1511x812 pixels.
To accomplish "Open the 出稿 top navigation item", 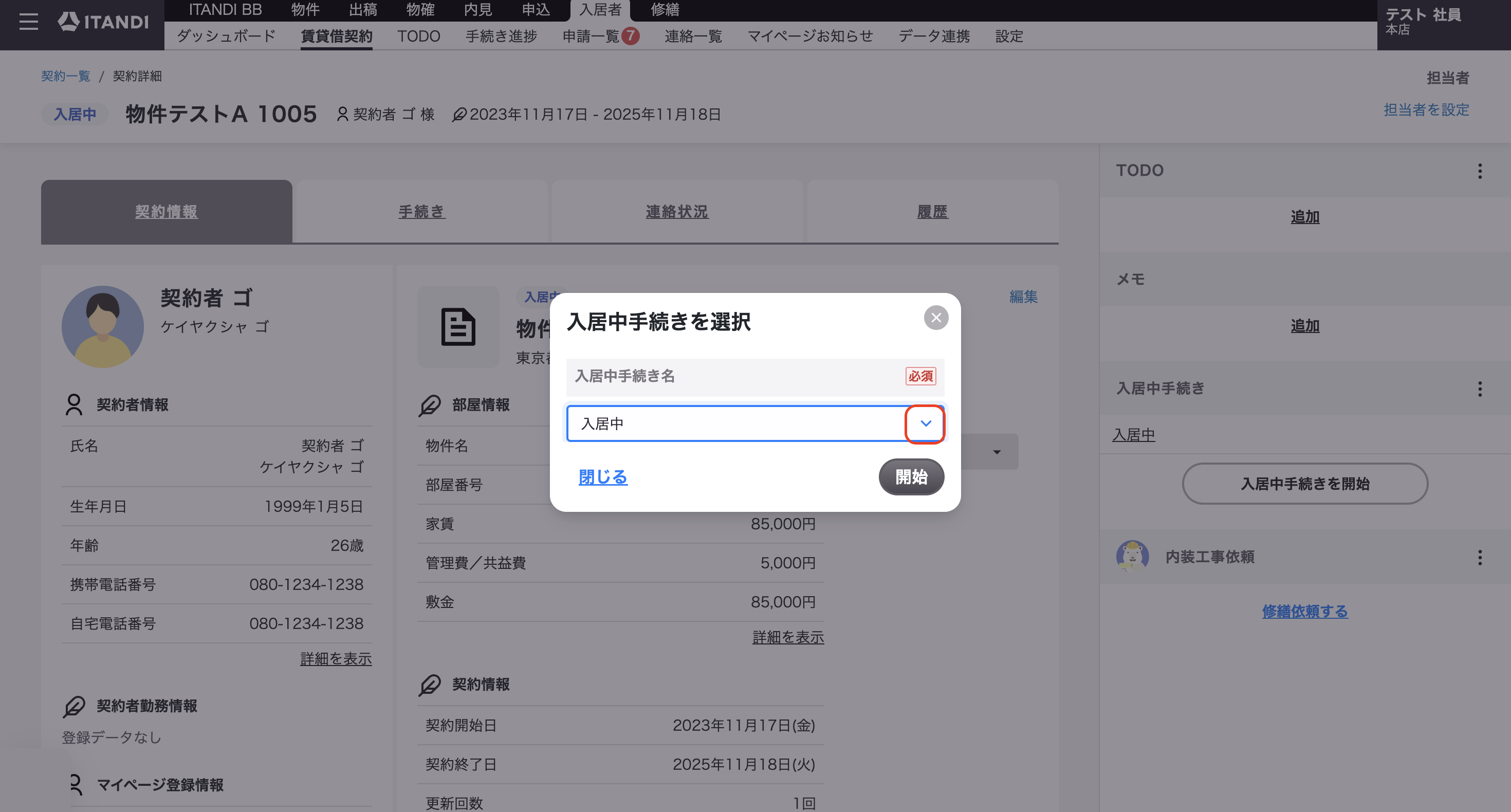I will 363,10.
